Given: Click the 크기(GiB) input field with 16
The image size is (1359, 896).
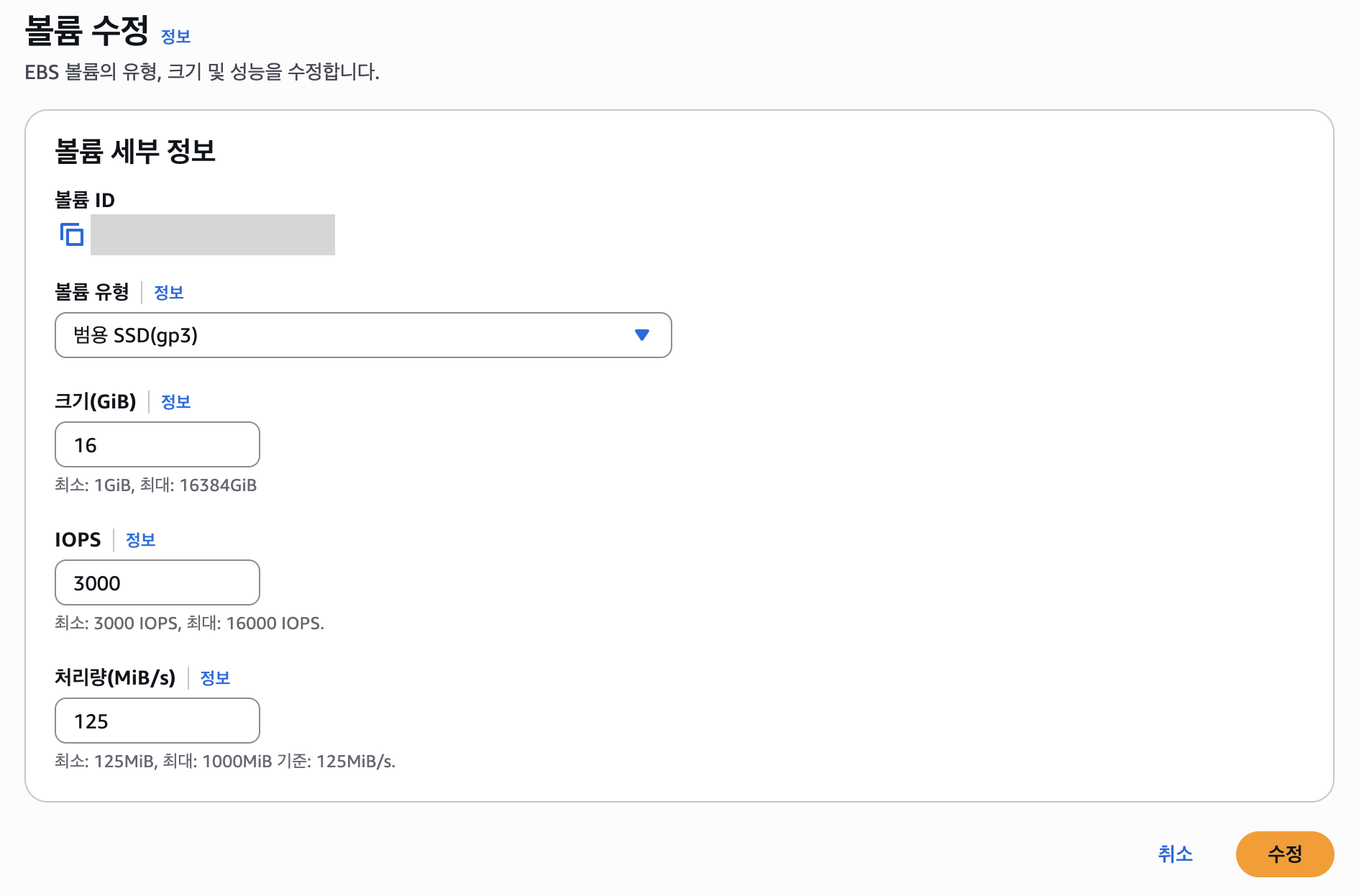Looking at the screenshot, I should tap(157, 444).
